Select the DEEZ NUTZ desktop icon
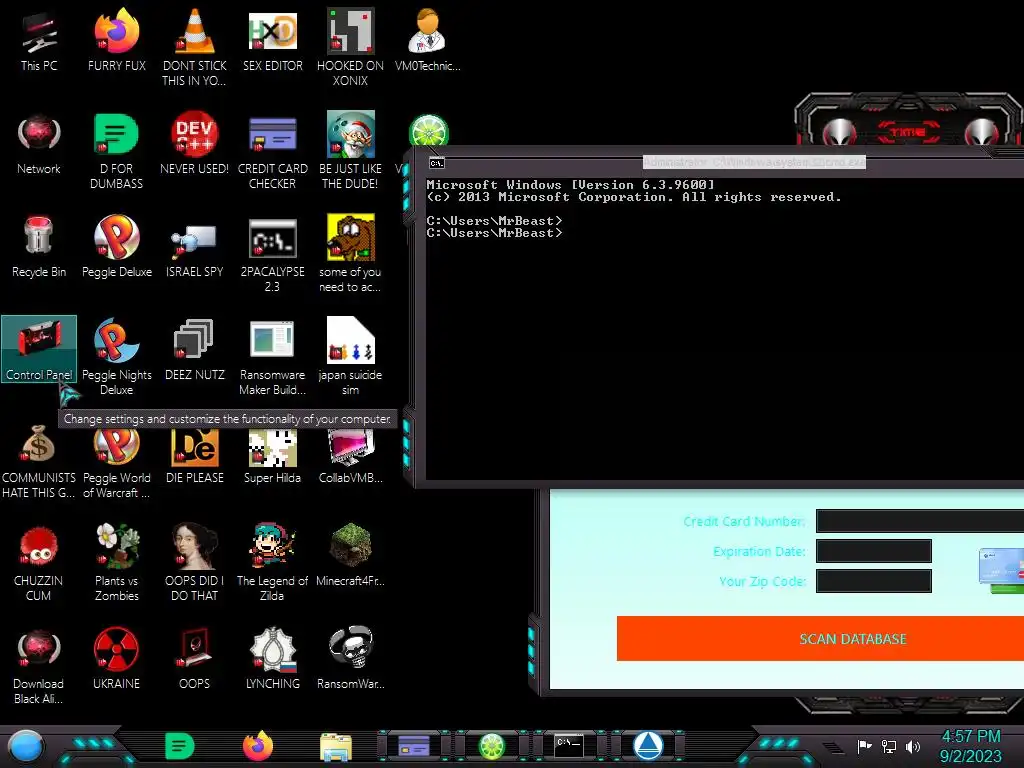Image resolution: width=1024 pixels, height=768 pixels. 194,350
